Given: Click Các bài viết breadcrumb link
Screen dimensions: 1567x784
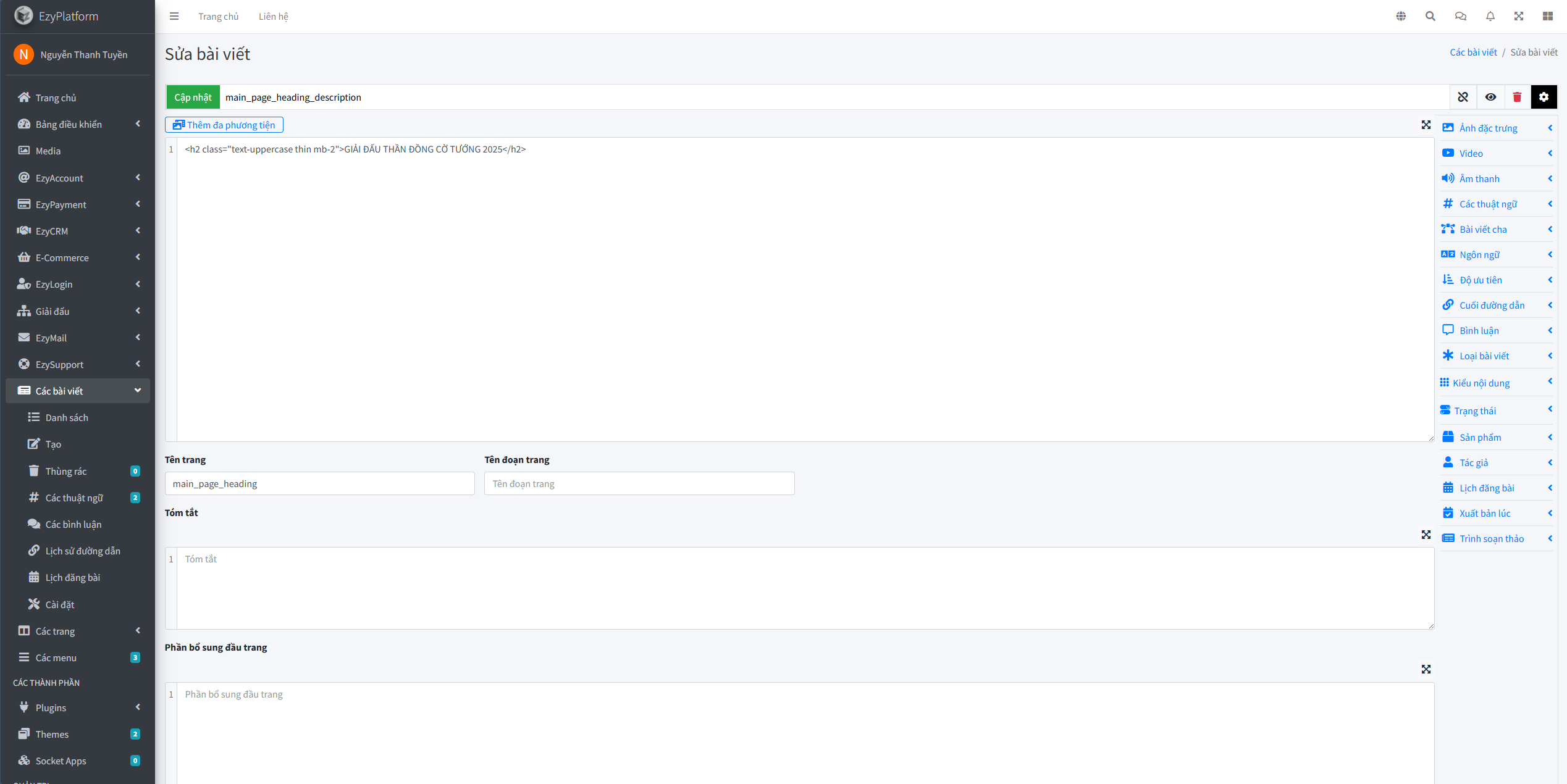Looking at the screenshot, I should [1473, 52].
